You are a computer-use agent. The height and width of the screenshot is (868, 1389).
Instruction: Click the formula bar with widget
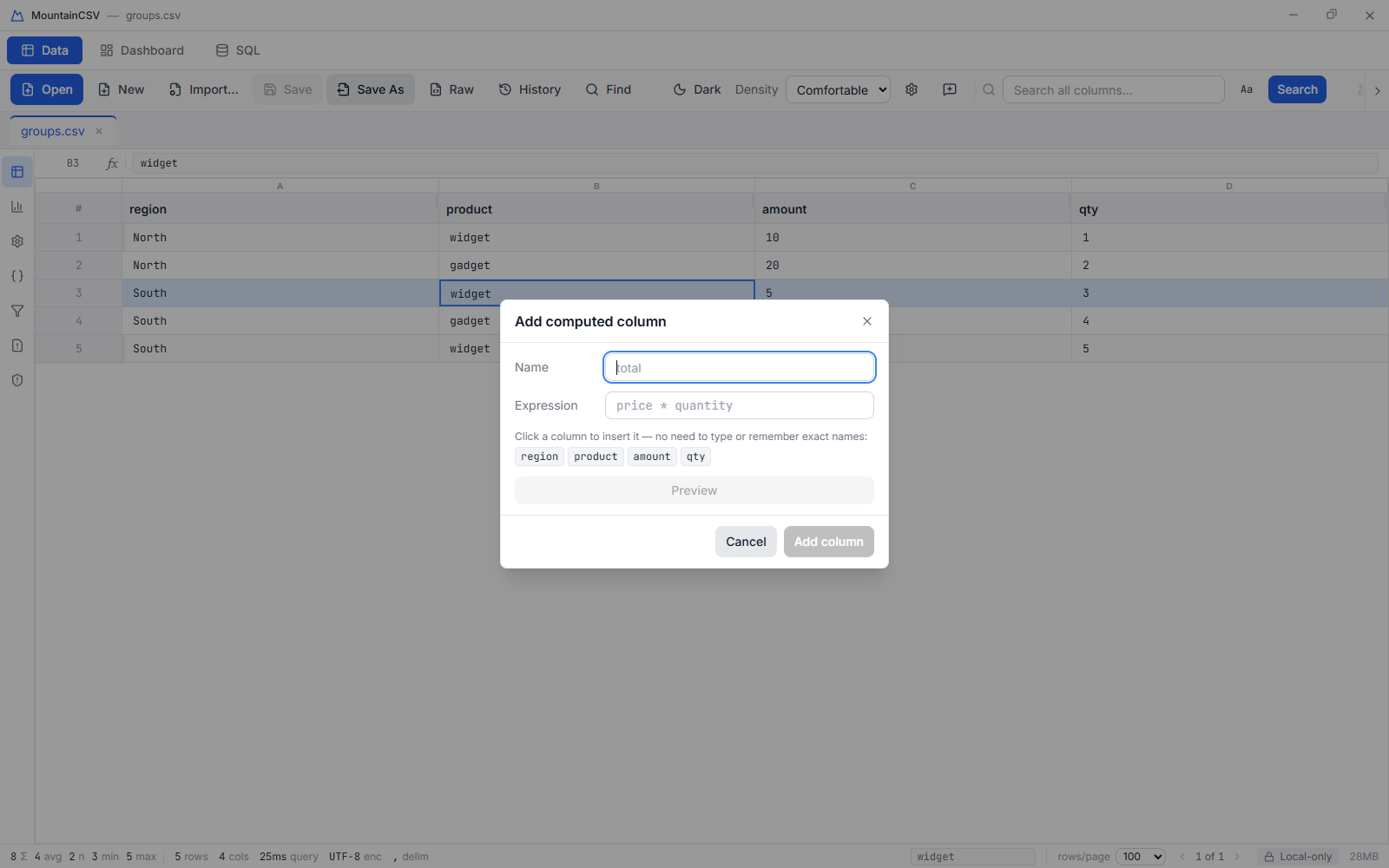coord(754,163)
